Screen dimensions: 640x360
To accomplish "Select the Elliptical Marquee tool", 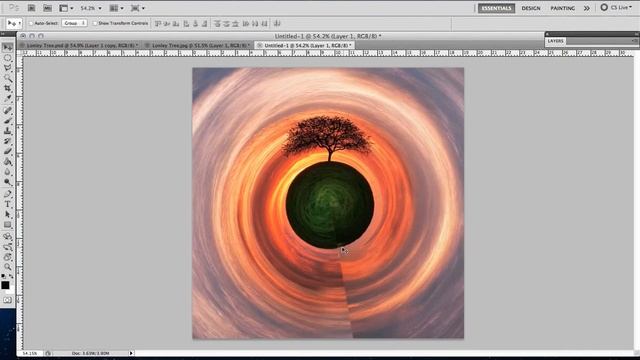I will pos(7,58).
